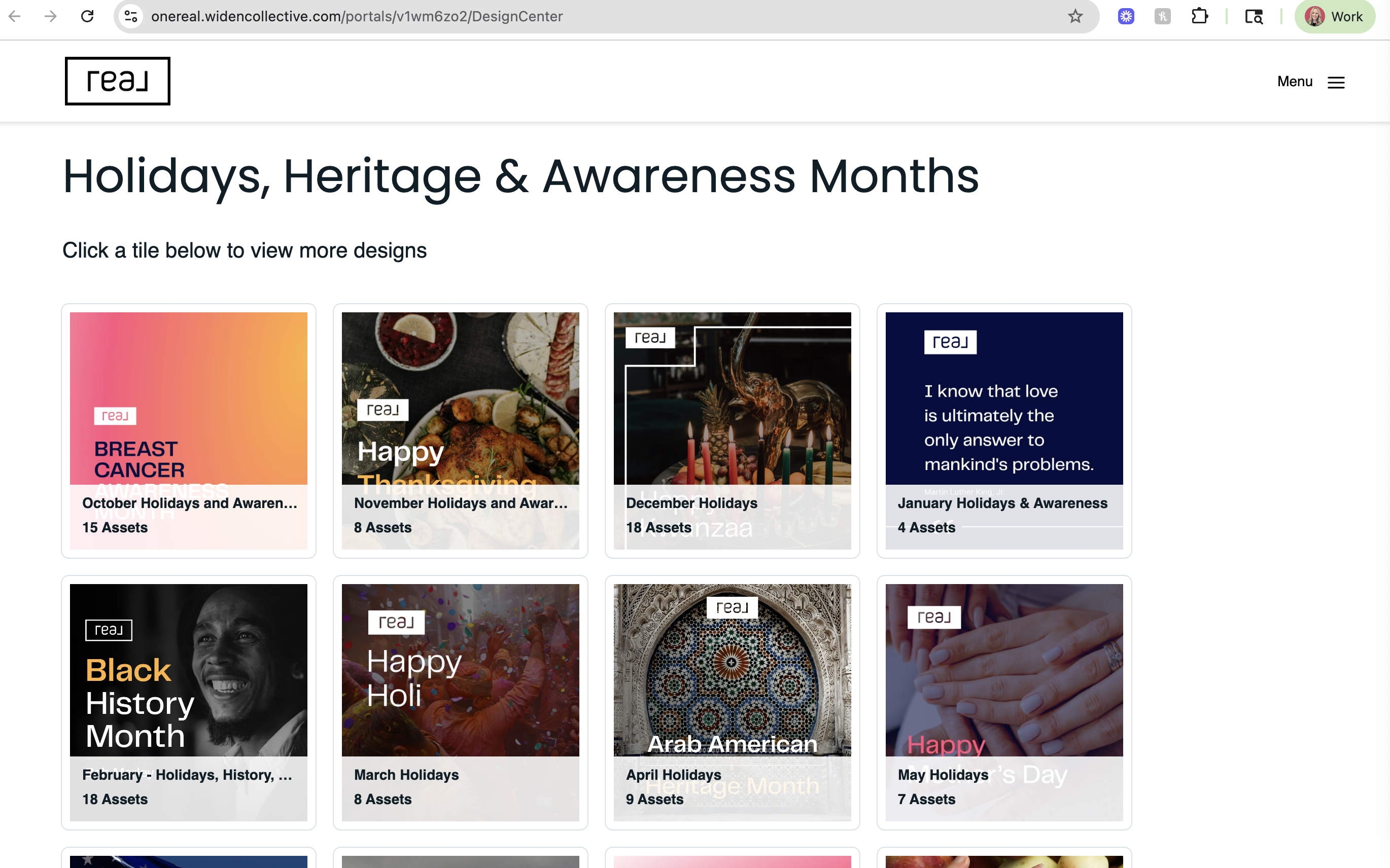
Task: Reload the page with refresh icon
Action: pyautogui.click(x=87, y=16)
